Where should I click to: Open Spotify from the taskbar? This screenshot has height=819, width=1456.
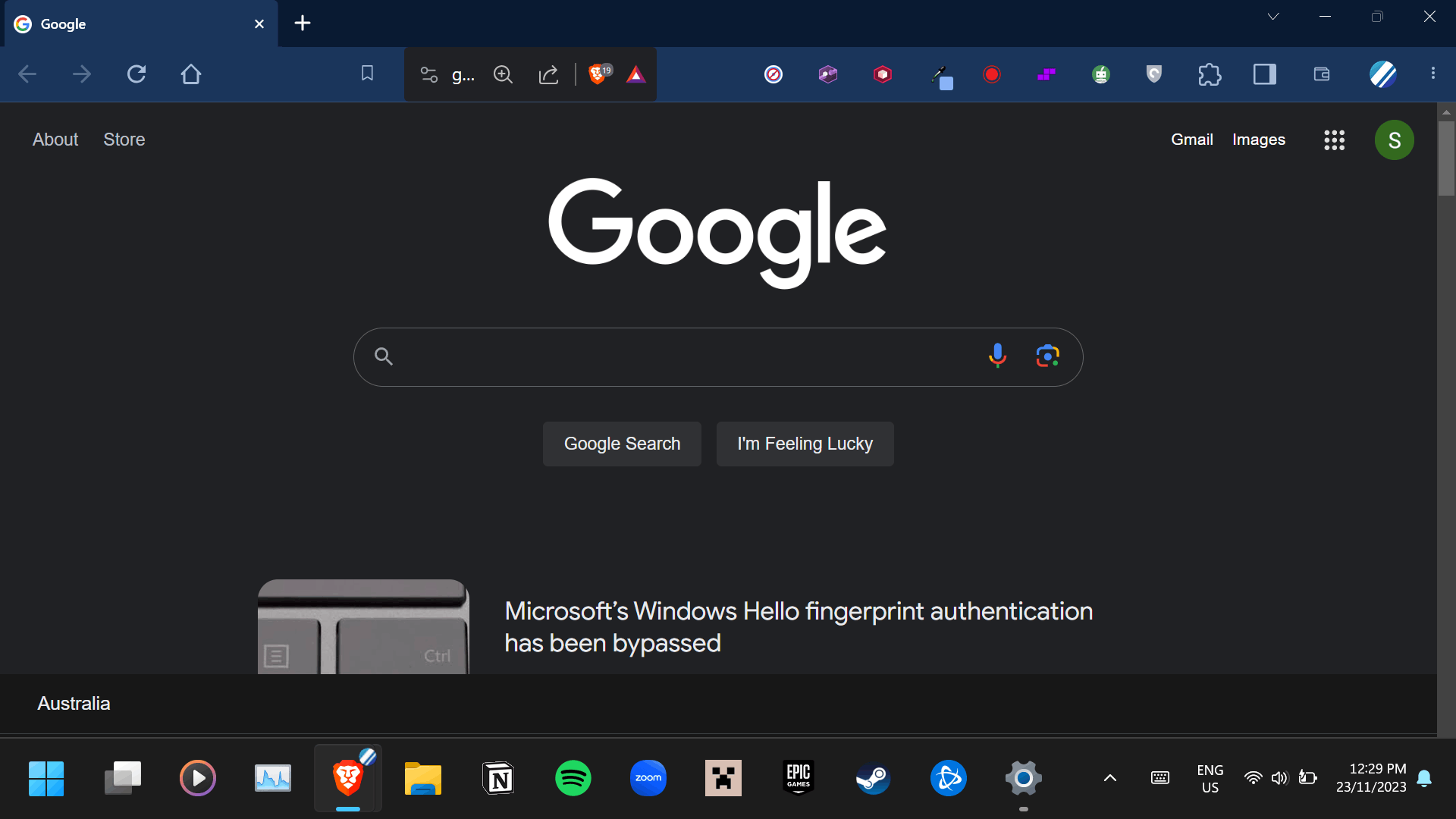pos(573,778)
